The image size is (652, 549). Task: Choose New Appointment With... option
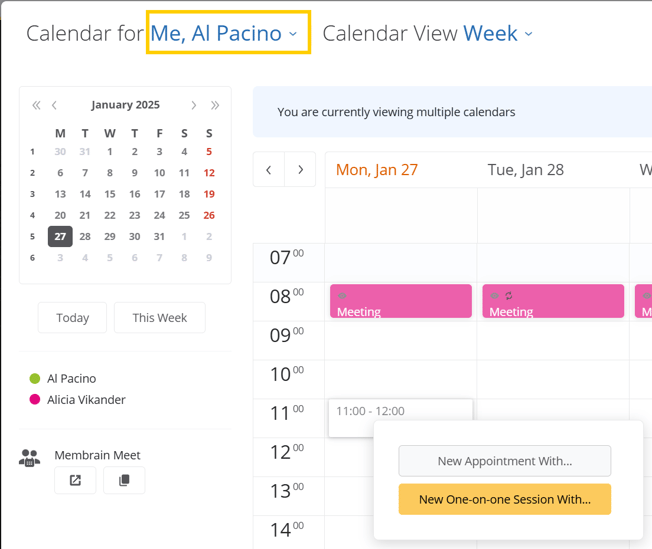point(505,461)
